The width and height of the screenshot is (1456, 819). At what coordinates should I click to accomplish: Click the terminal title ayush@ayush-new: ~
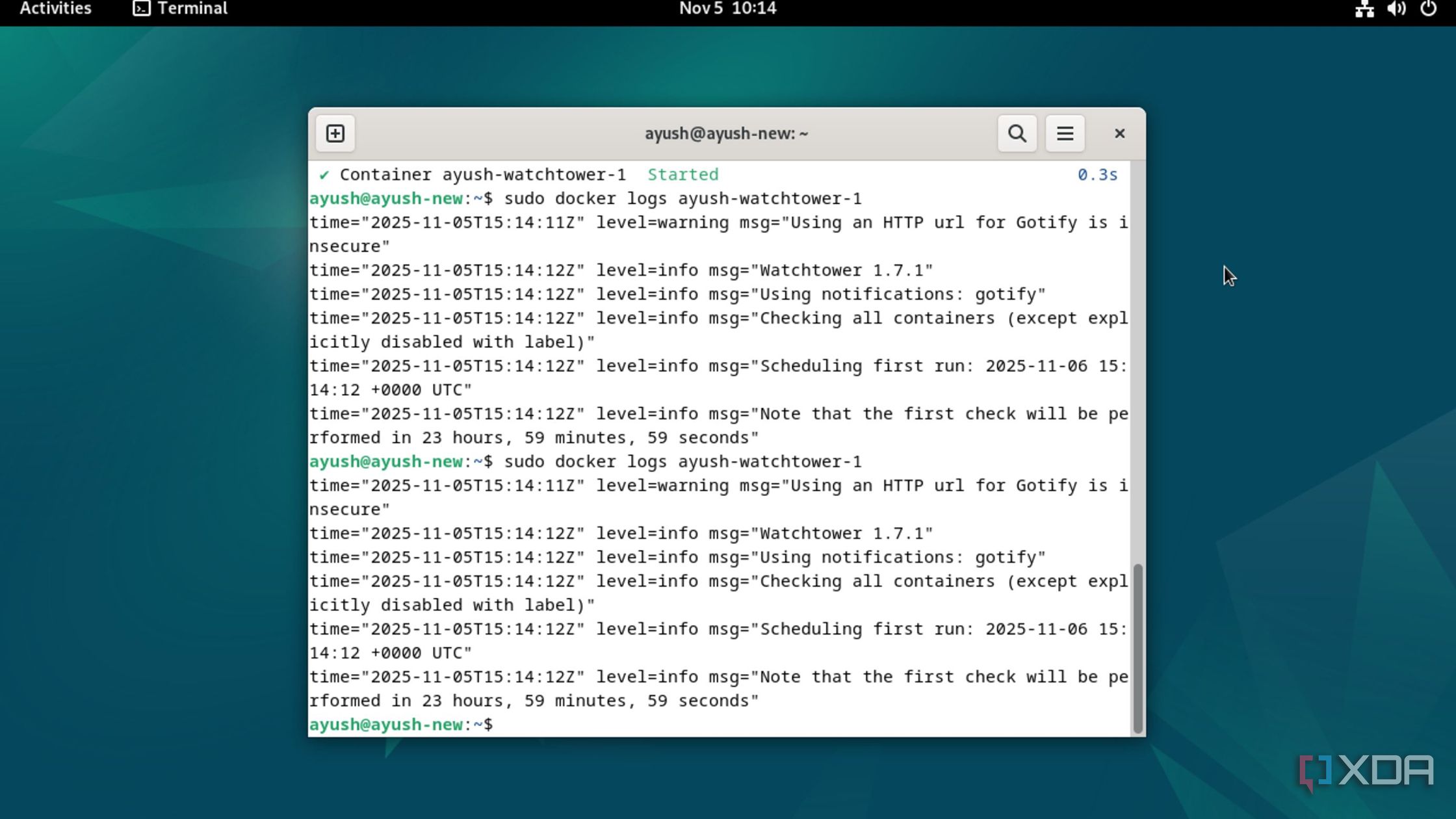(x=726, y=133)
